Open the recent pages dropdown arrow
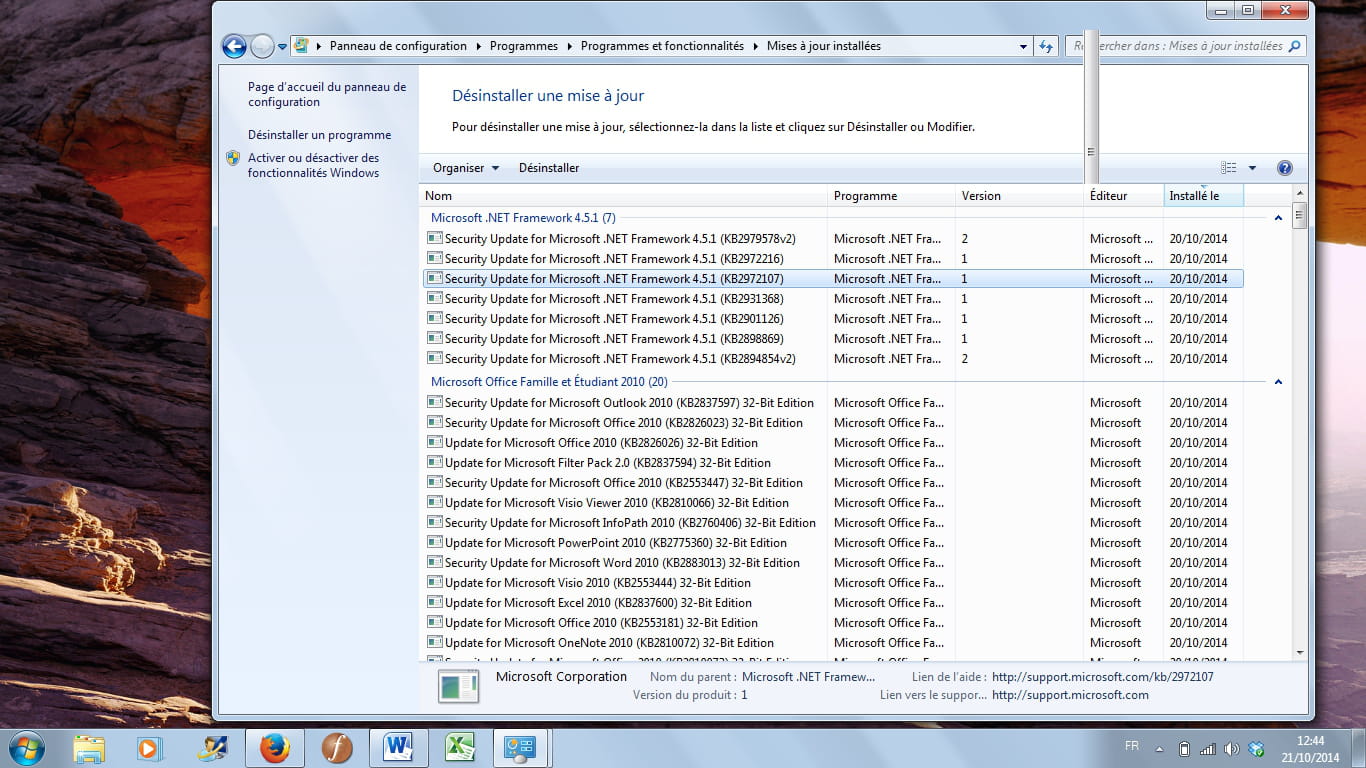Screen dimensions: 1366x768 coord(283,46)
